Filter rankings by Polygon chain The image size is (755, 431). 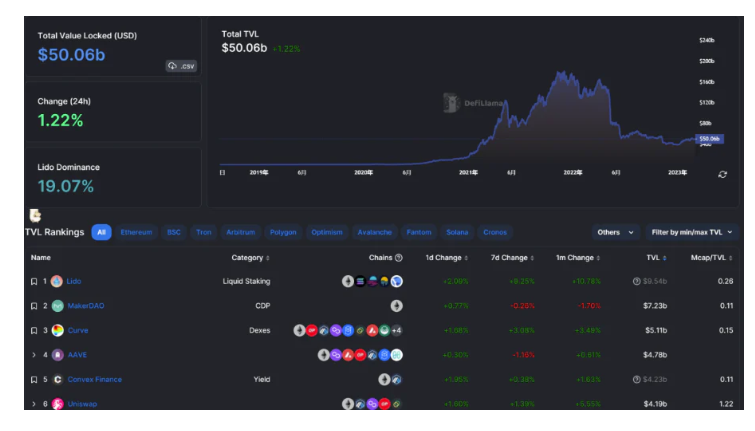coord(283,232)
